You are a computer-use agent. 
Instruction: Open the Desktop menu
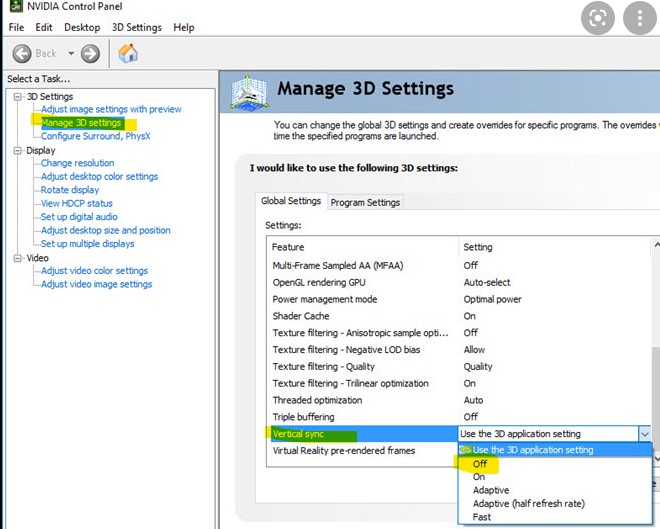point(82,27)
